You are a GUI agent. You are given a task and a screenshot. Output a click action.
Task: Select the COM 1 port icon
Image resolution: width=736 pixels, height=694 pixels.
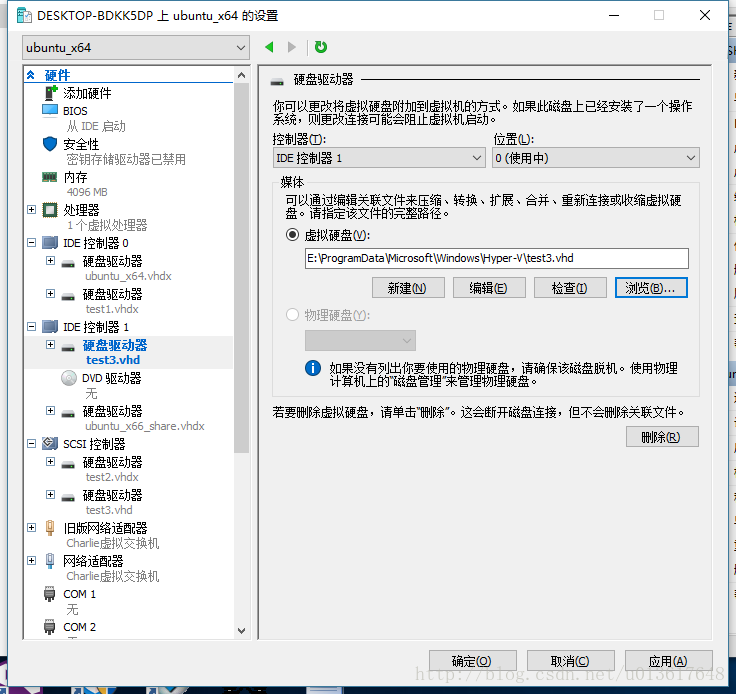(49, 594)
